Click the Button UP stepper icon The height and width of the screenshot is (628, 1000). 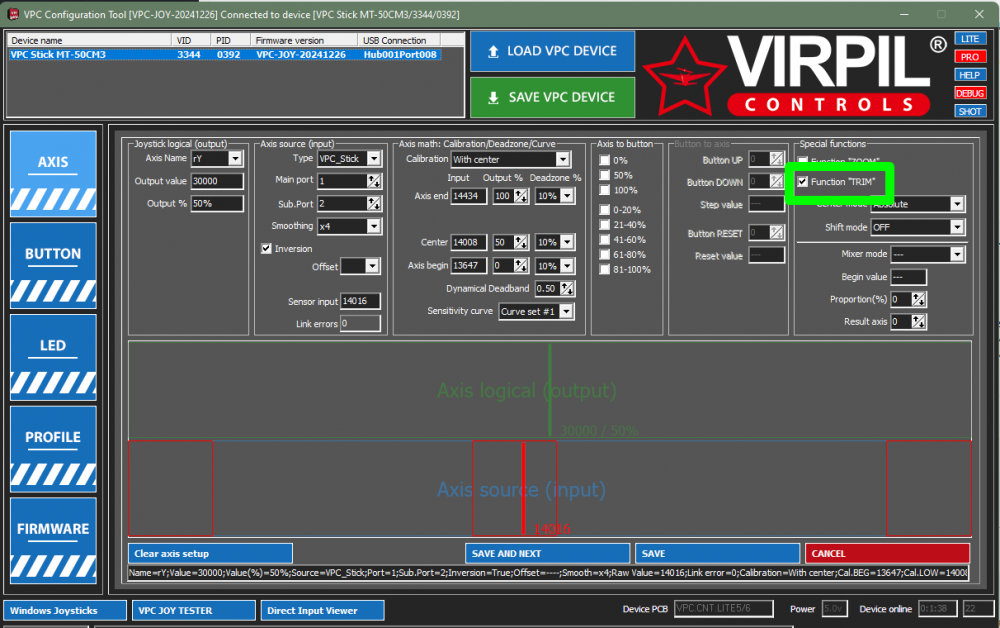(x=777, y=159)
